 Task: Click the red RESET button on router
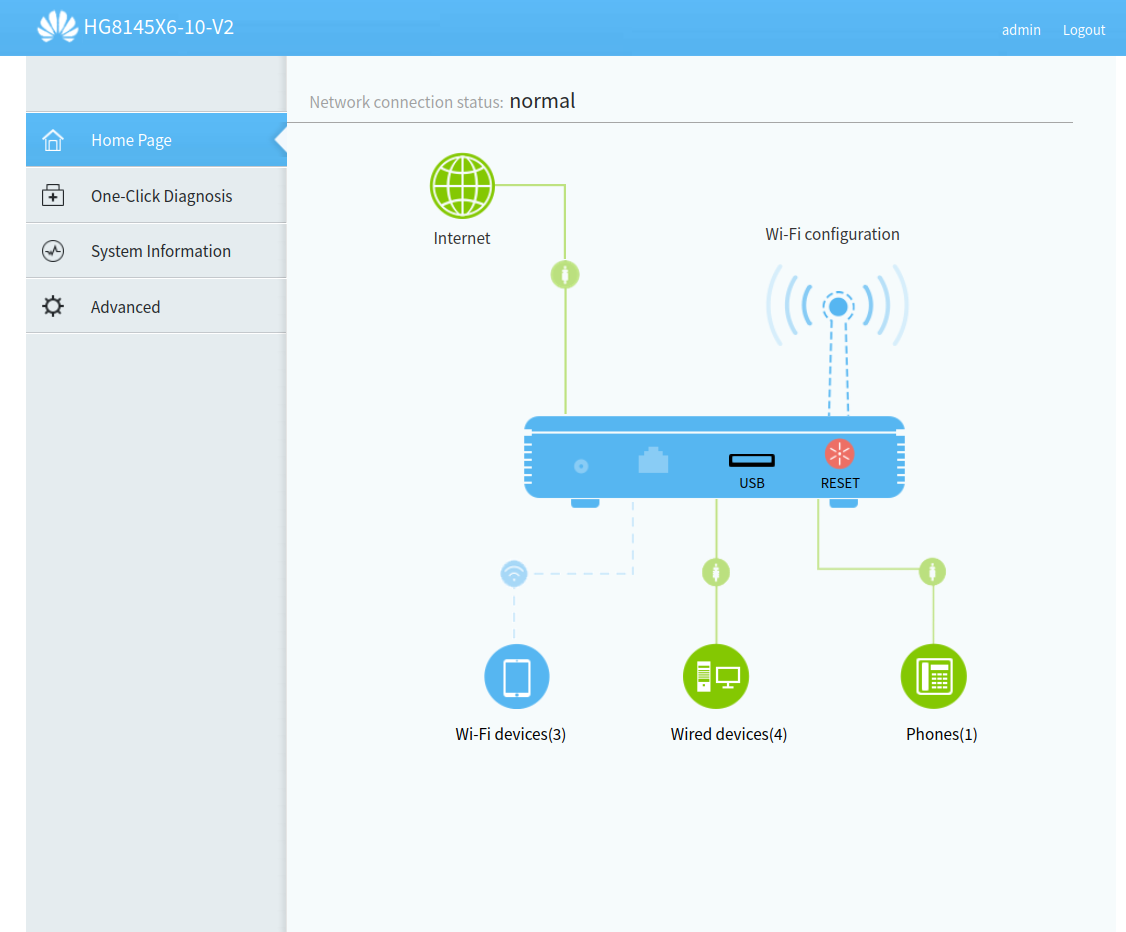(839, 454)
